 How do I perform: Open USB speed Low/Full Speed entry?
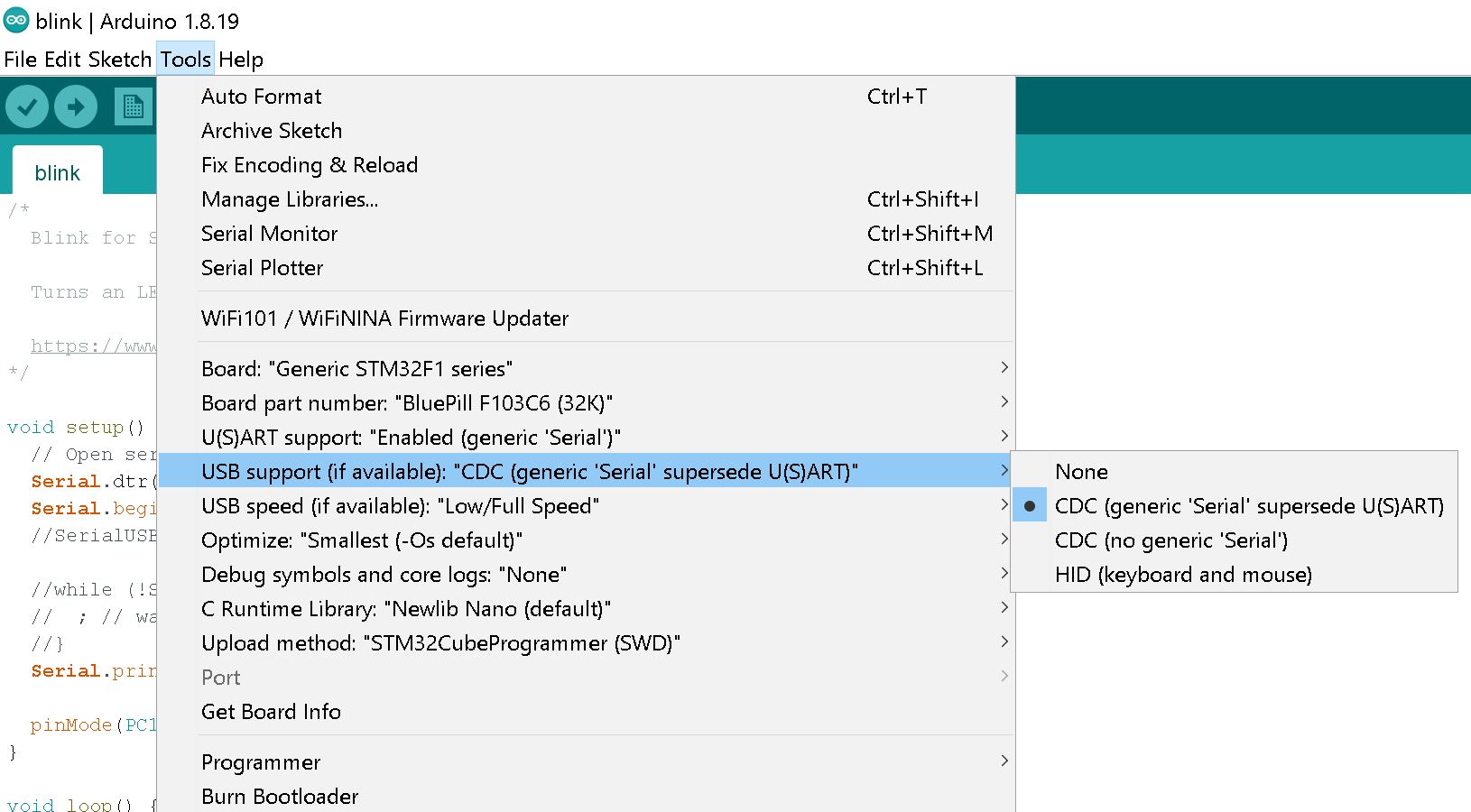[x=586, y=506]
